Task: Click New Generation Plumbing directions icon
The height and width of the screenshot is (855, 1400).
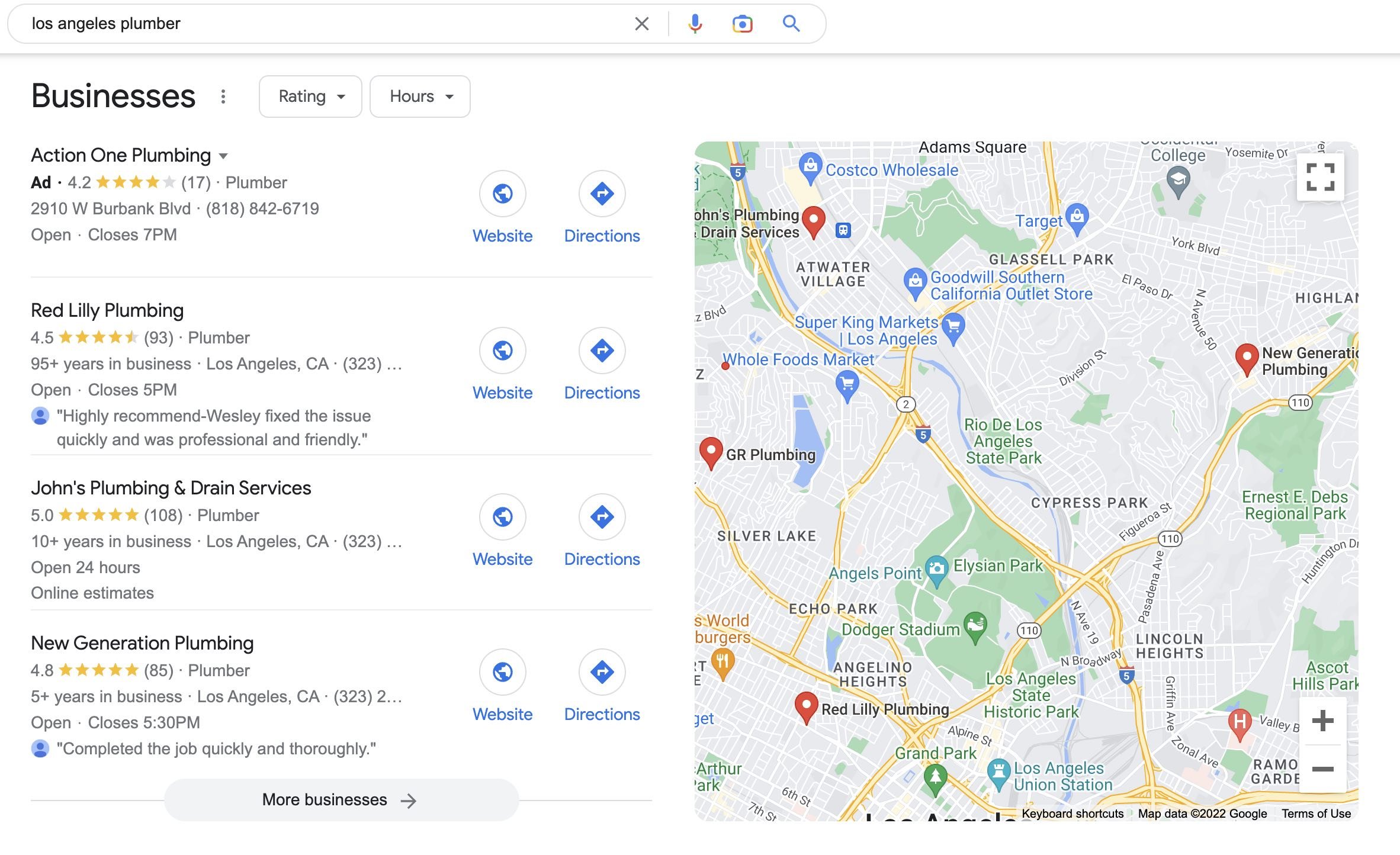Action: pos(602,672)
